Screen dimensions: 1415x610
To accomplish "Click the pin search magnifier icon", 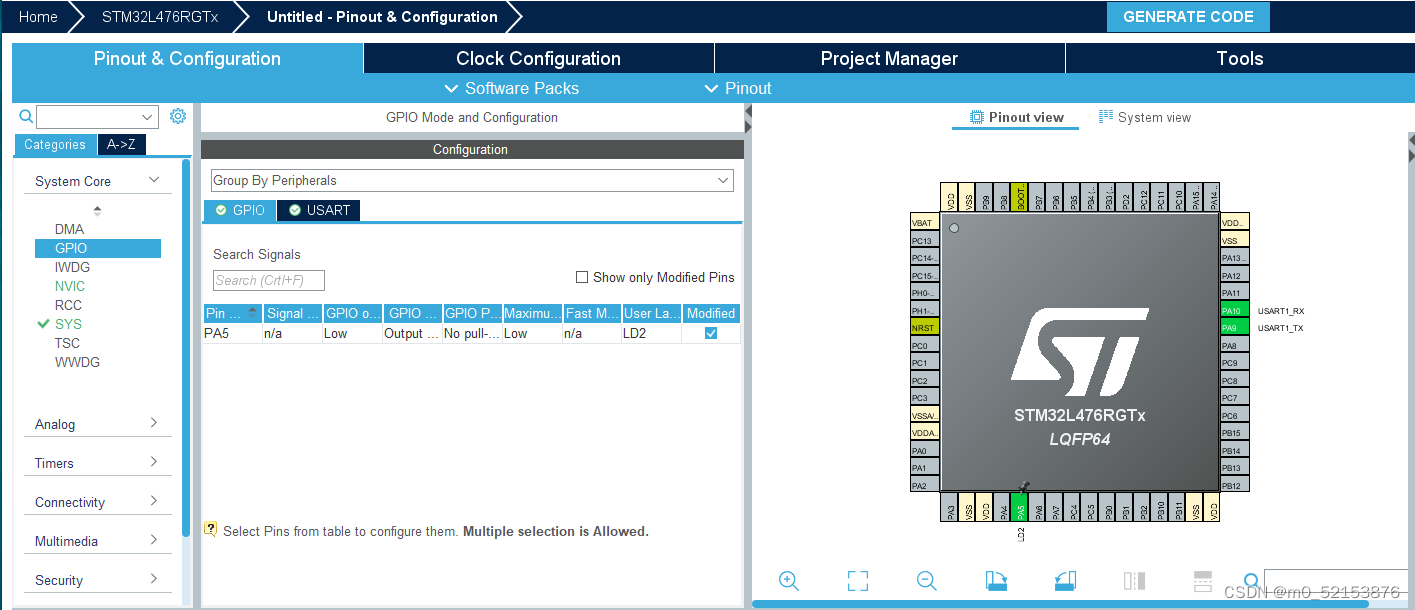I will 1251,581.
